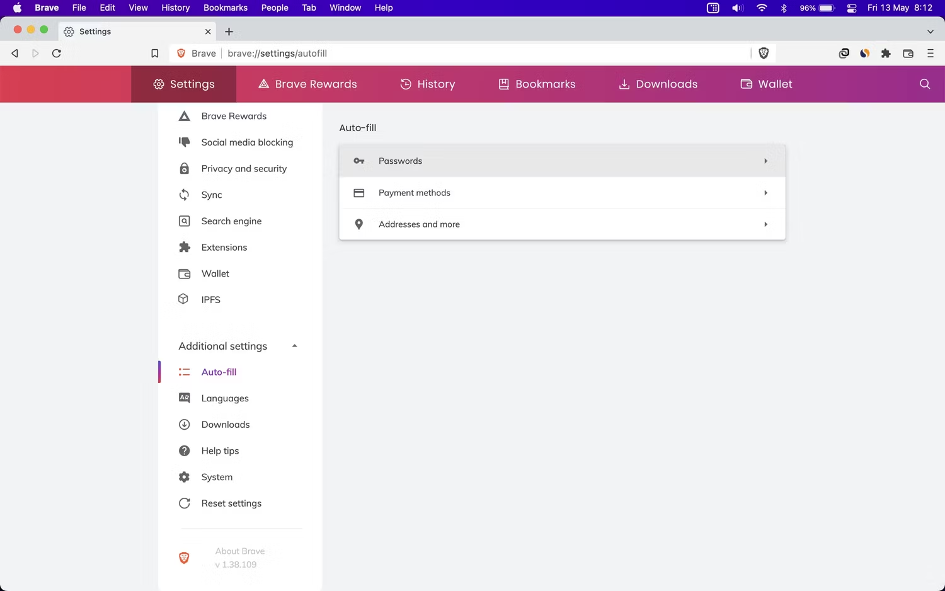Screen dimensions: 945x591
Task: Select Privacy and security in sidebar
Action: click(243, 168)
